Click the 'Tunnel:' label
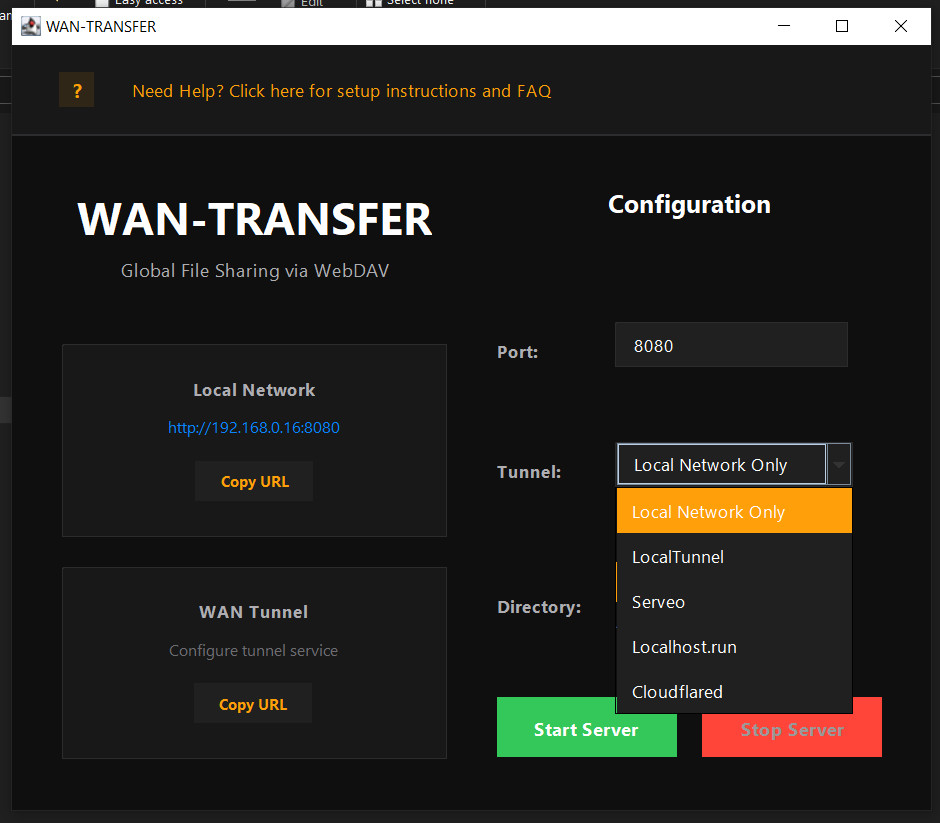Viewport: 940px width, 823px height. (529, 472)
